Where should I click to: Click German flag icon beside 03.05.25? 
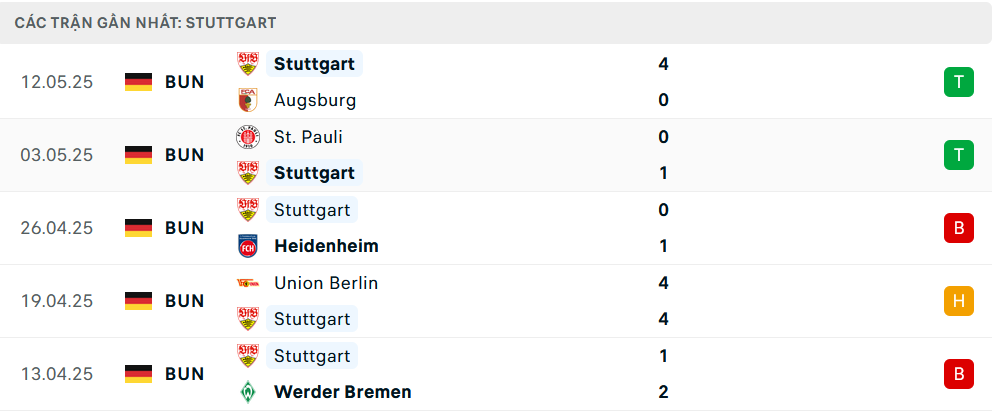(x=139, y=155)
